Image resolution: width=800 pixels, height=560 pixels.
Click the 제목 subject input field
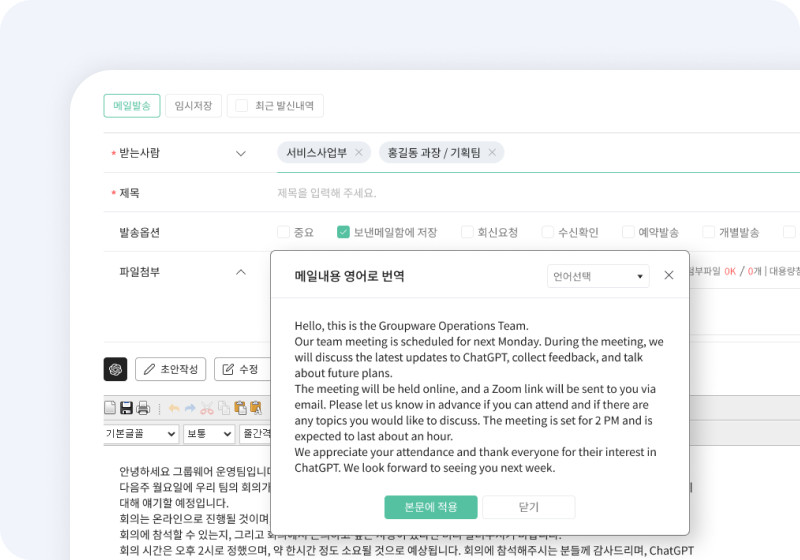point(538,193)
